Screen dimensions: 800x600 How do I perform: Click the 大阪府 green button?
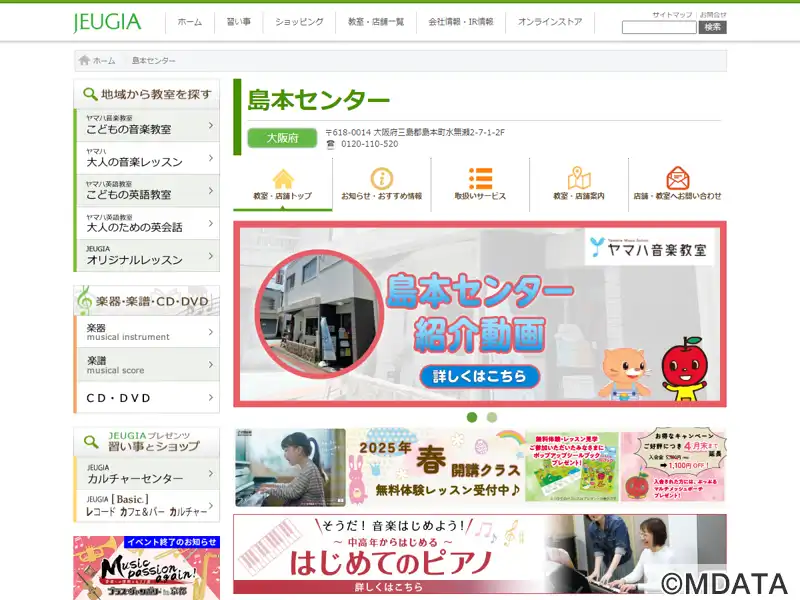coord(282,138)
